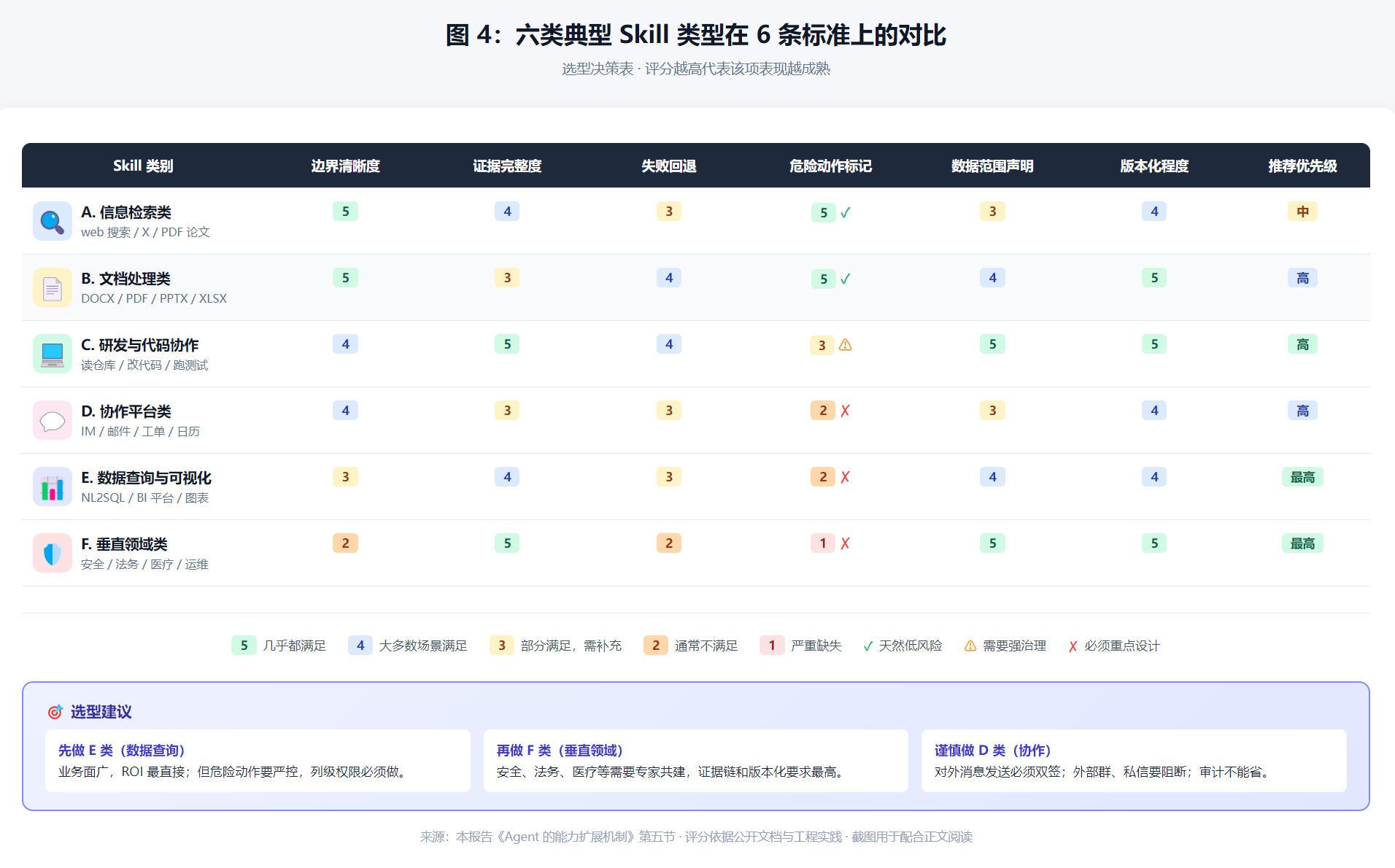This screenshot has height=868, width=1395.
Task: Click the Skill 类别 column header
Action: tap(143, 166)
